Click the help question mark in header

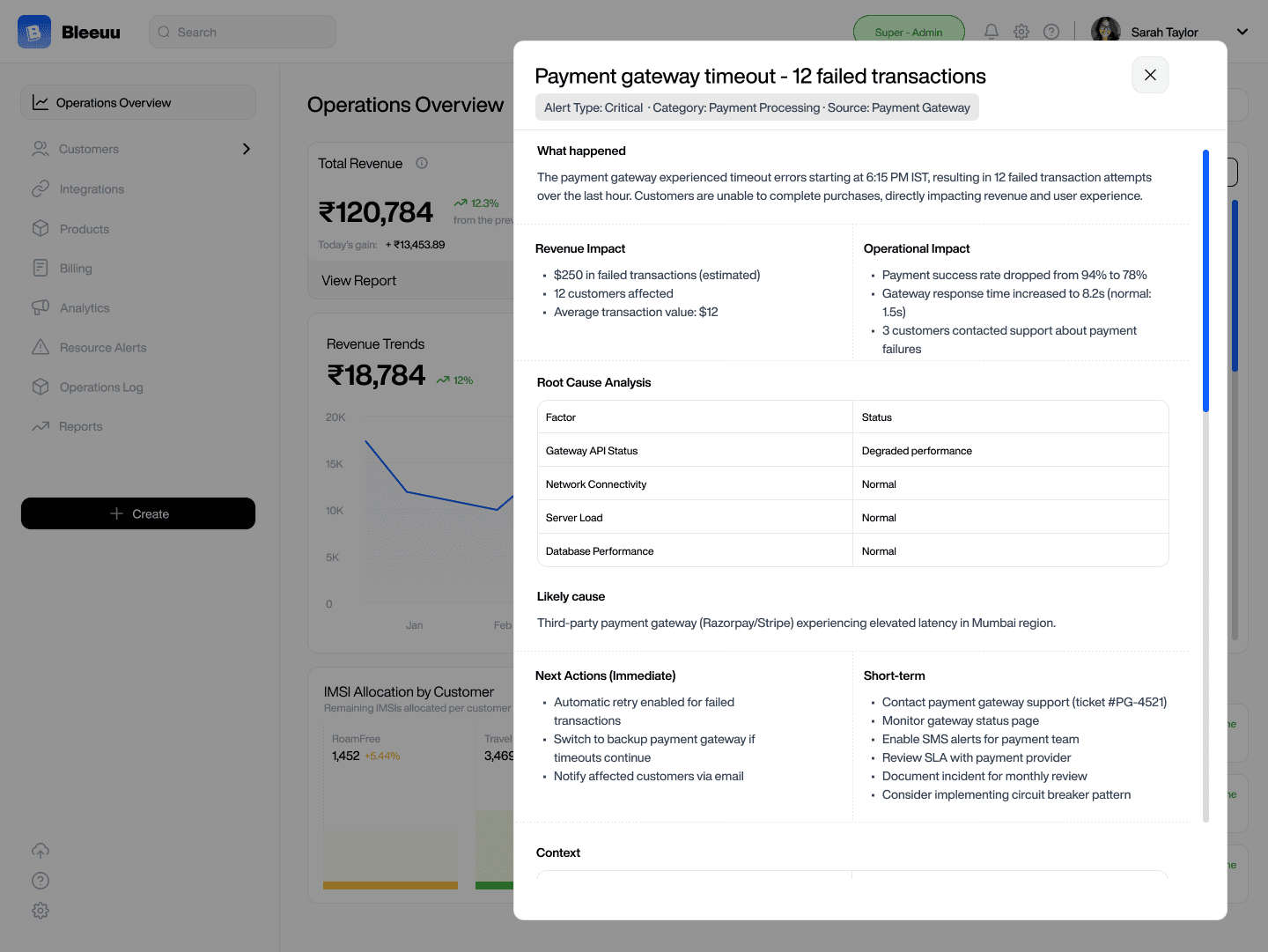coord(1051,32)
